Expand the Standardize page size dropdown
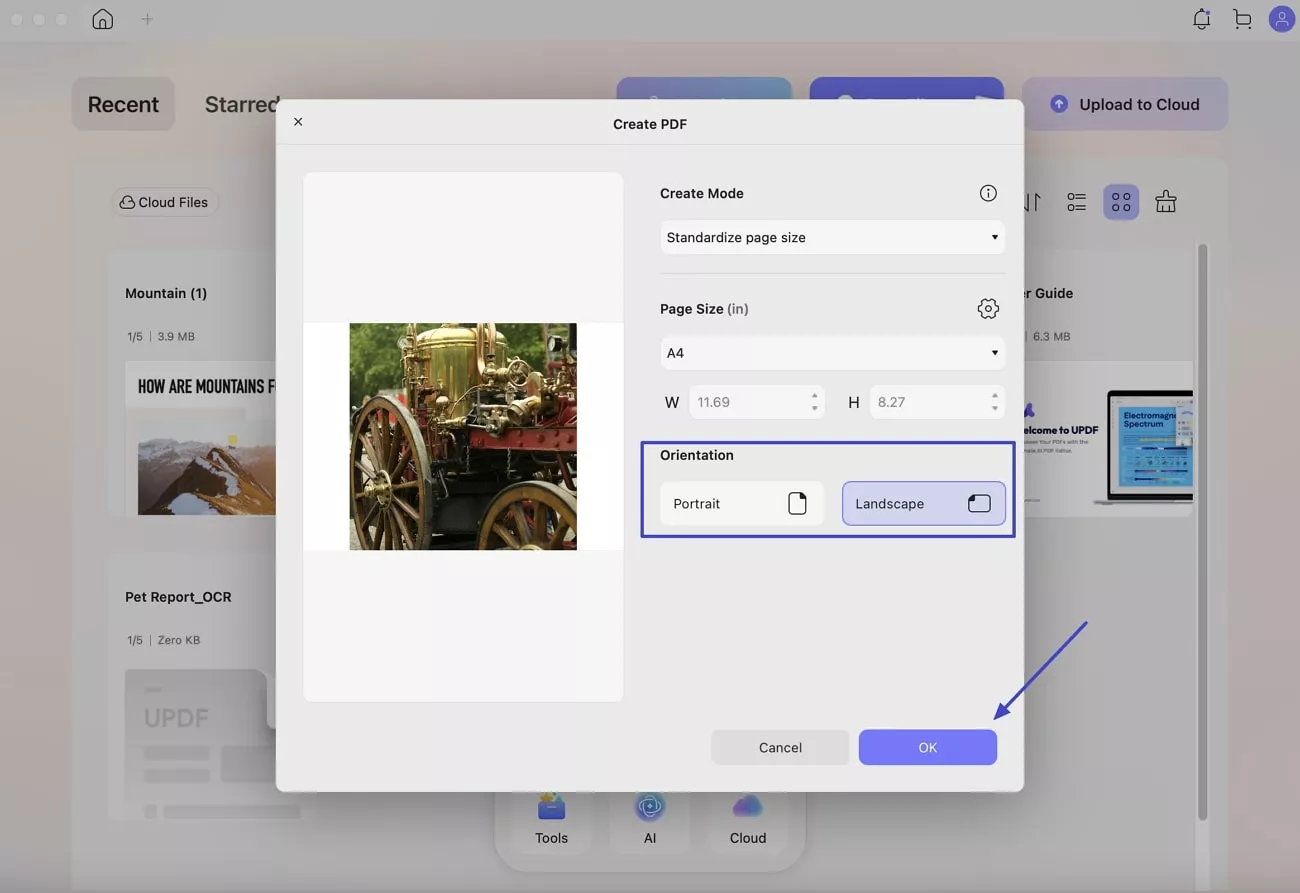Screen dimensions: 1300x893 coord(832,238)
